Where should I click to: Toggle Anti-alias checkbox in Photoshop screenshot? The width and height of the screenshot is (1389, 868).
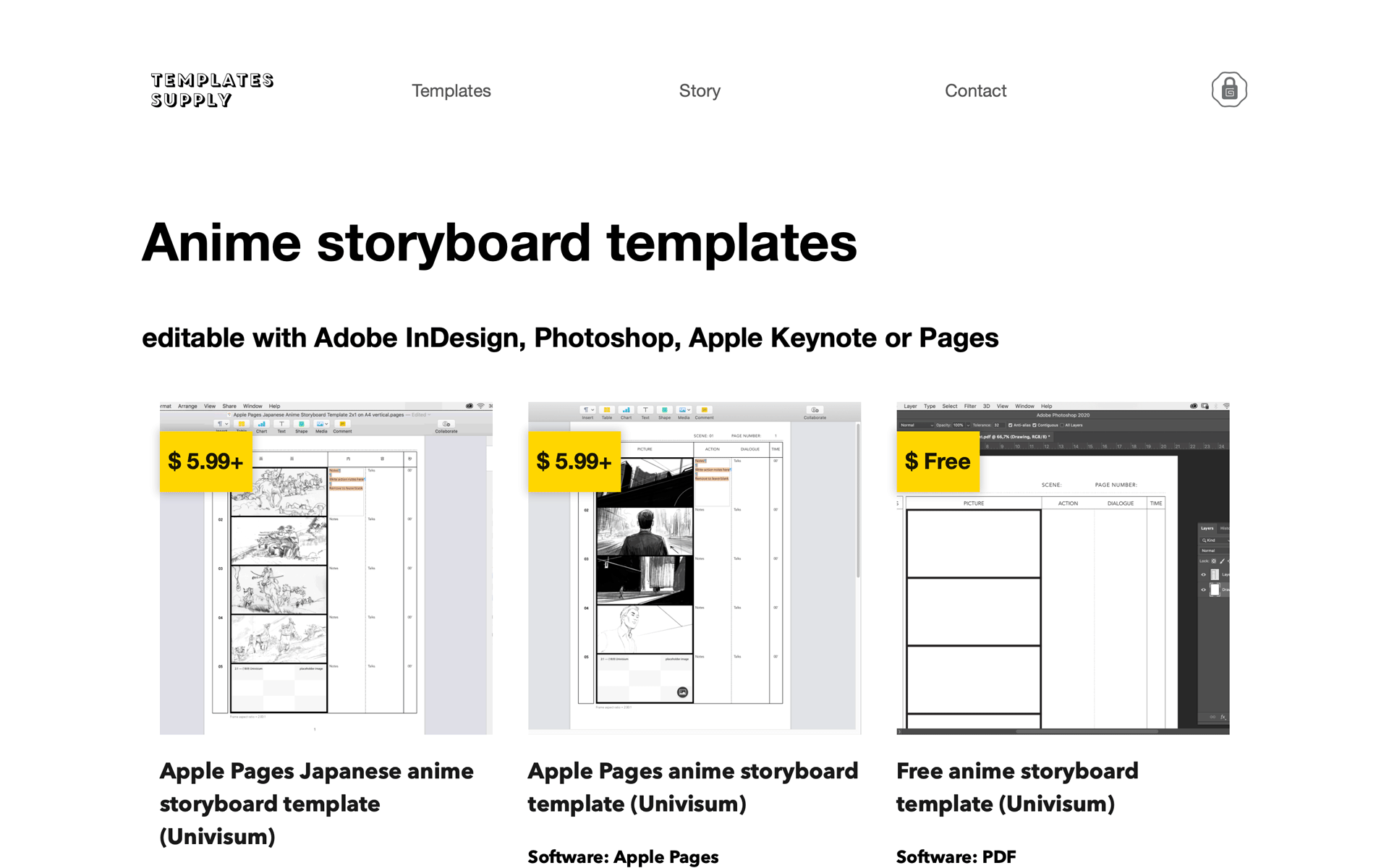[1011, 425]
